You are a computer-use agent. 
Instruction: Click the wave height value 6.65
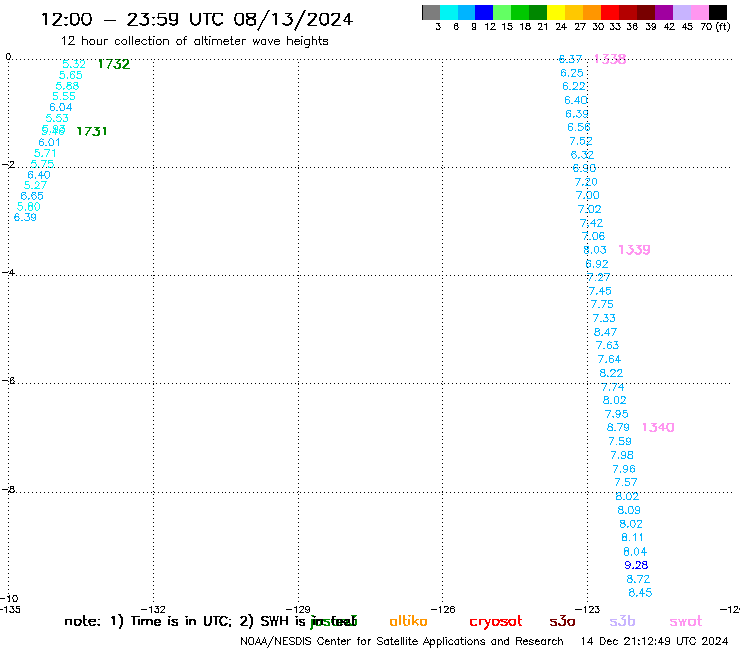[x=32, y=196]
